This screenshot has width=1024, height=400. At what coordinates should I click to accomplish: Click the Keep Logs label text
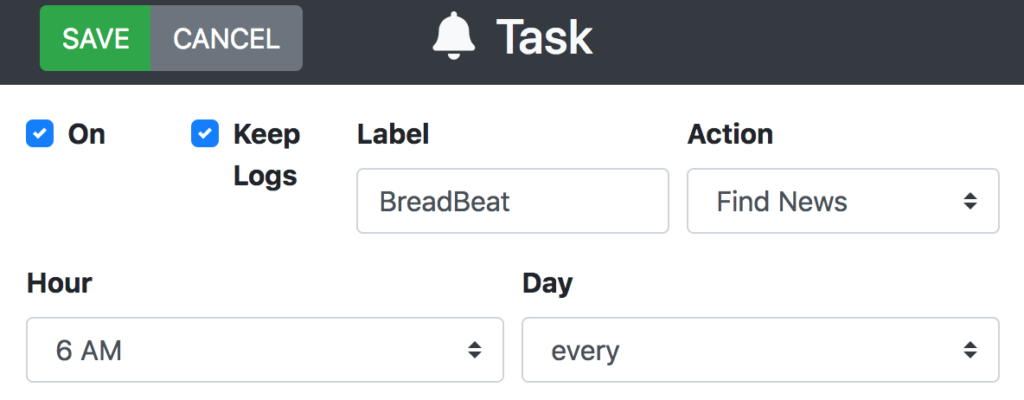(266, 155)
